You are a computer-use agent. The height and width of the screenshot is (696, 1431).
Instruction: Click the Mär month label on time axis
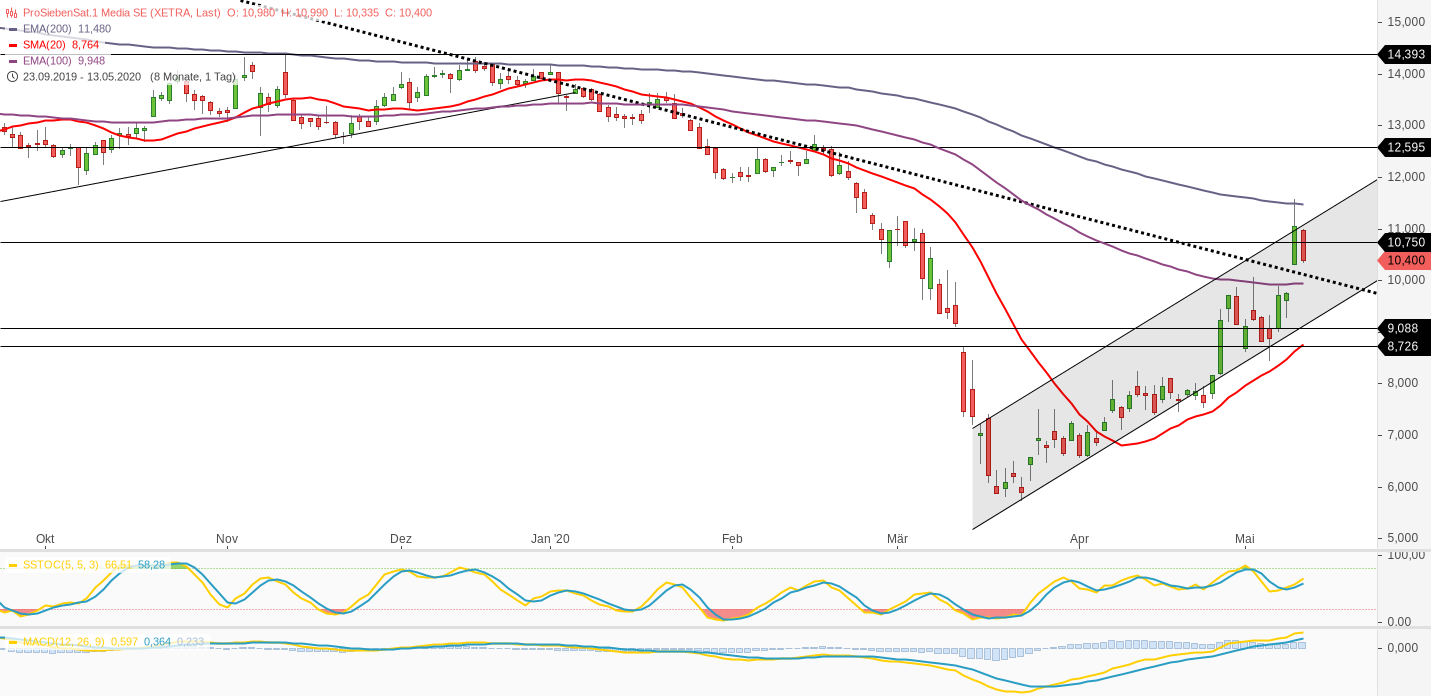[x=897, y=539]
